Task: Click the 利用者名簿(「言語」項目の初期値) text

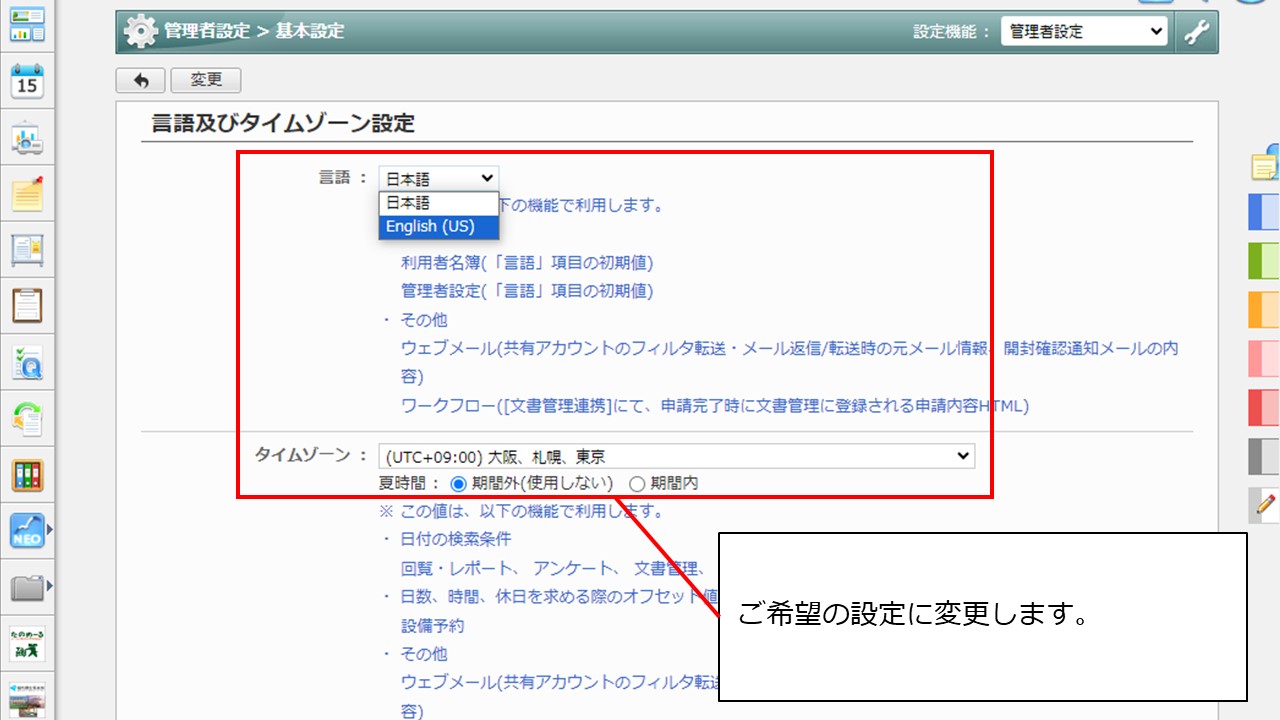Action: (x=527, y=263)
